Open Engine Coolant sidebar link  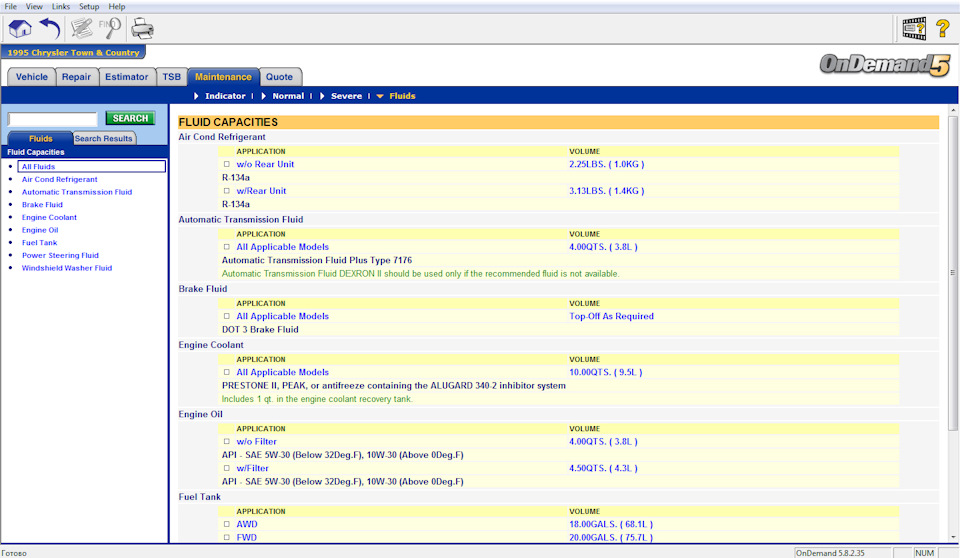coord(50,217)
